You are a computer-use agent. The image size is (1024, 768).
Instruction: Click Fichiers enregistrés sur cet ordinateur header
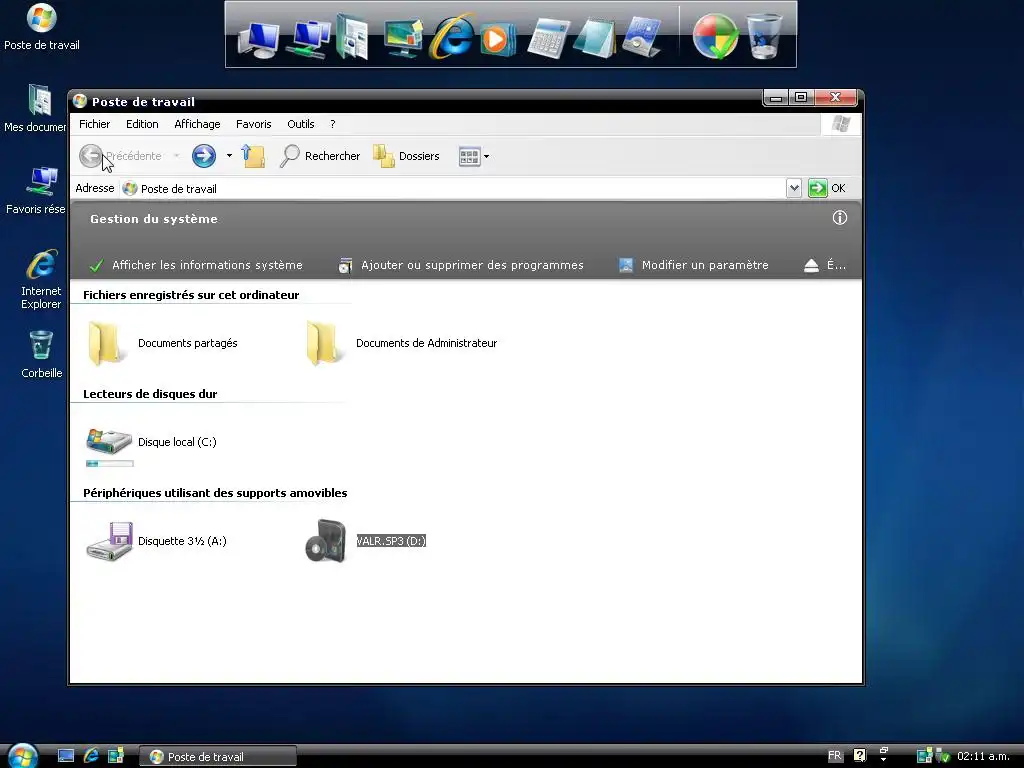[x=191, y=295]
